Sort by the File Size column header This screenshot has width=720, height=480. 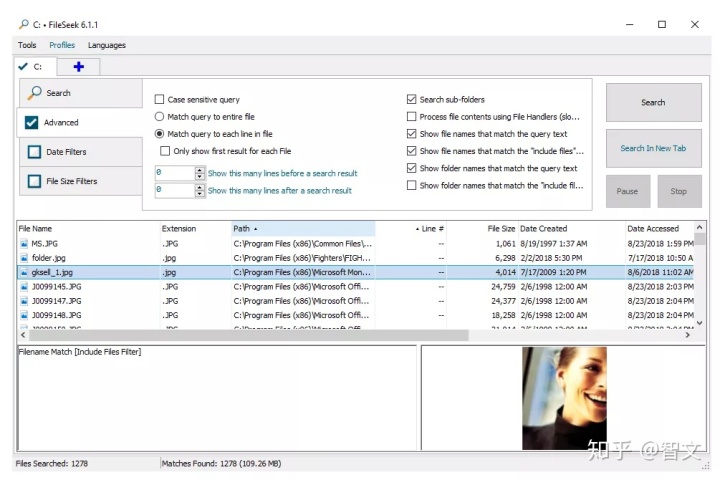click(482, 228)
